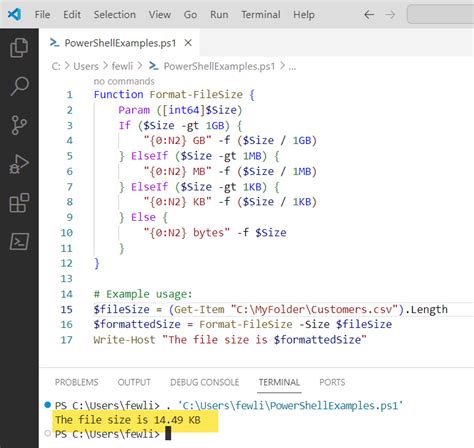
Task: Click the 'Param ([int64]$Size)' line
Action: coord(180,110)
